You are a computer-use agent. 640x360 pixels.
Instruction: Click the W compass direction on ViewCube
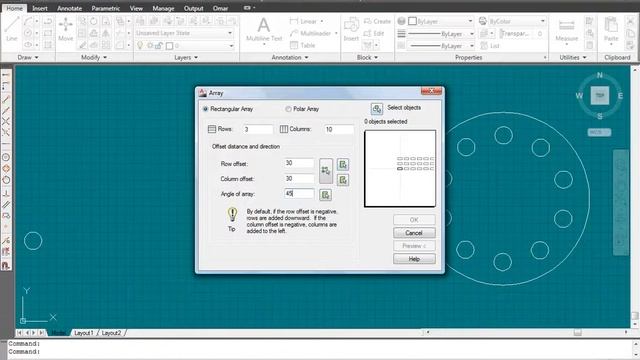(579, 96)
